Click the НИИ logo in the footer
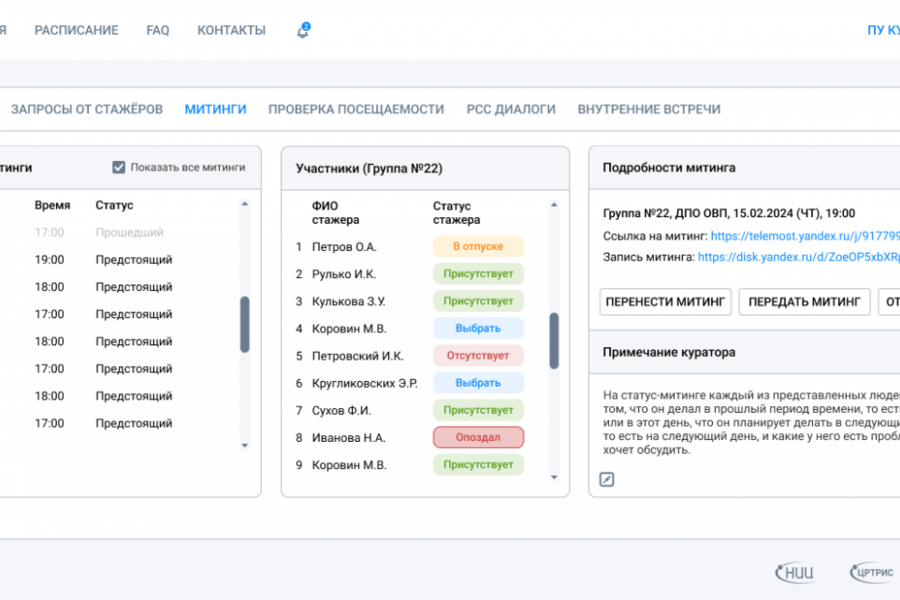This screenshot has width=900, height=600. pos(795,572)
